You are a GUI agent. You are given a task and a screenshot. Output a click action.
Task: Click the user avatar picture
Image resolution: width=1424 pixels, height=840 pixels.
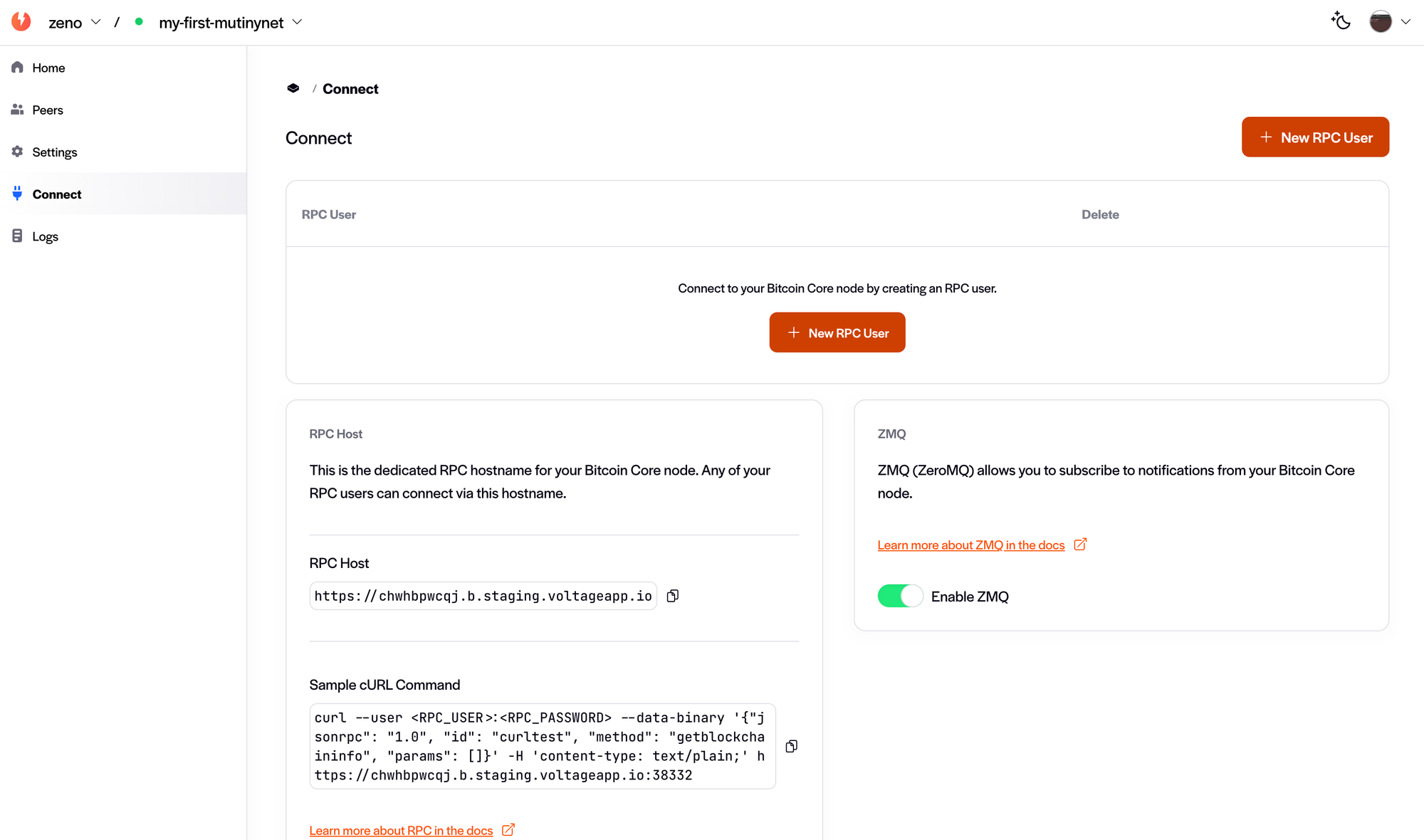click(1380, 21)
